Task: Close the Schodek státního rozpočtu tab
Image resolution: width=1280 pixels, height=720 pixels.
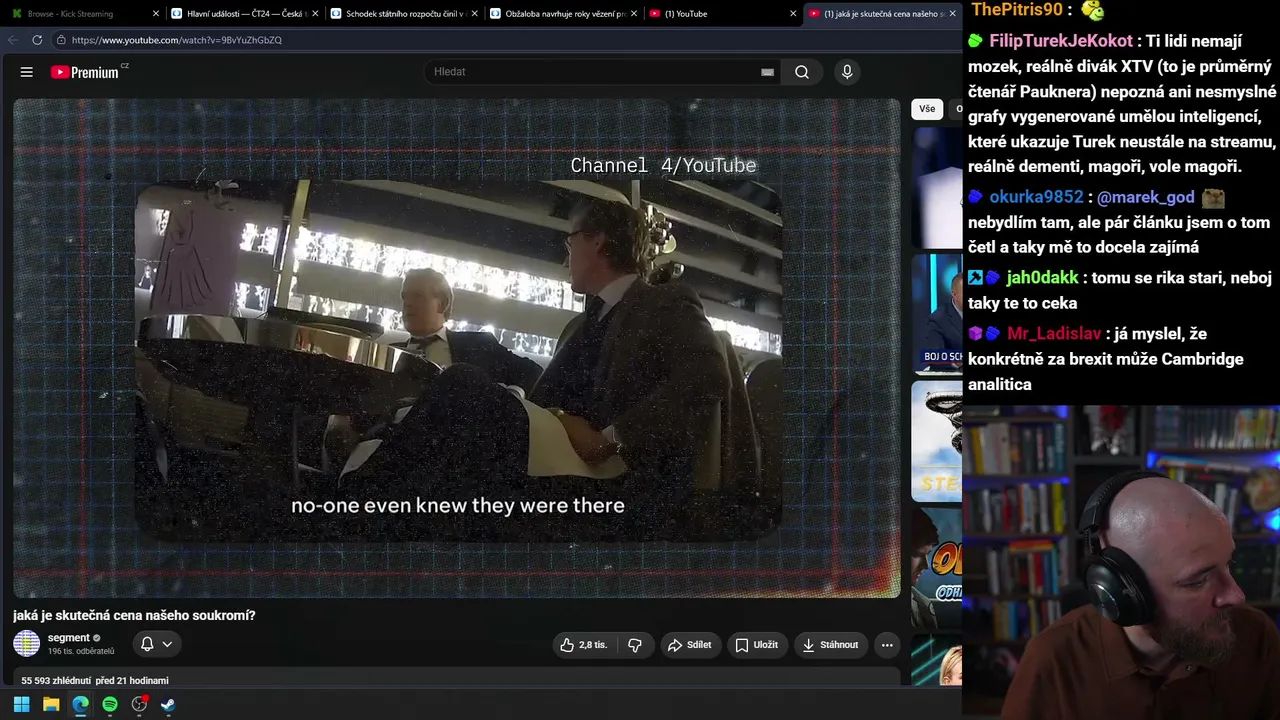Action: pos(475,14)
